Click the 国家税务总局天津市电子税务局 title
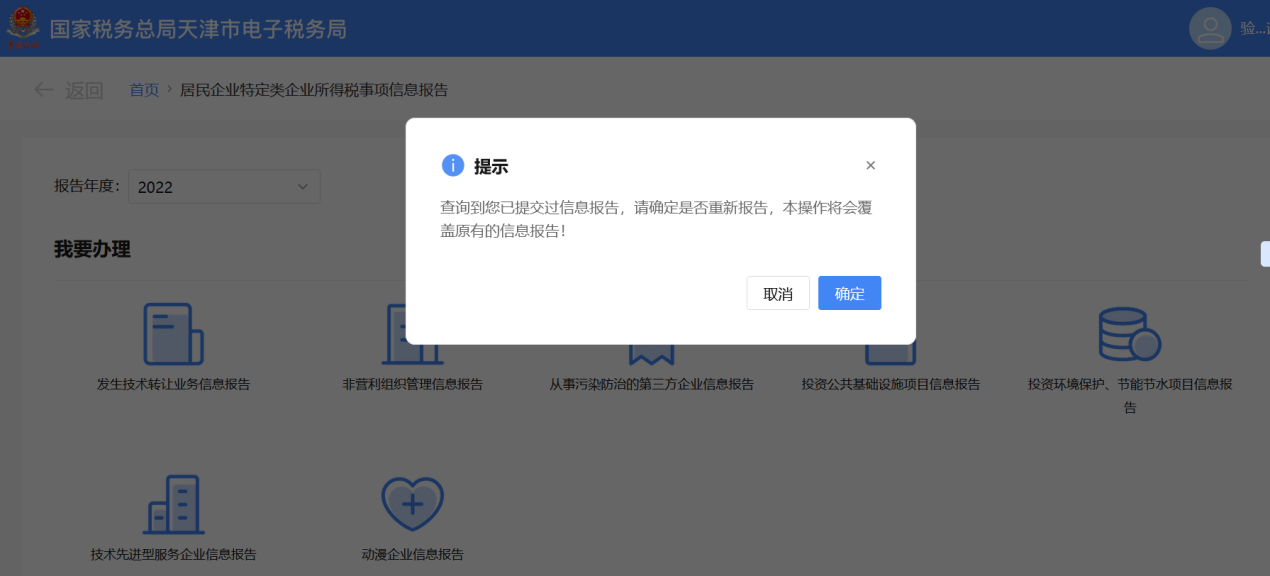This screenshot has height=576, width=1270. [x=198, y=29]
